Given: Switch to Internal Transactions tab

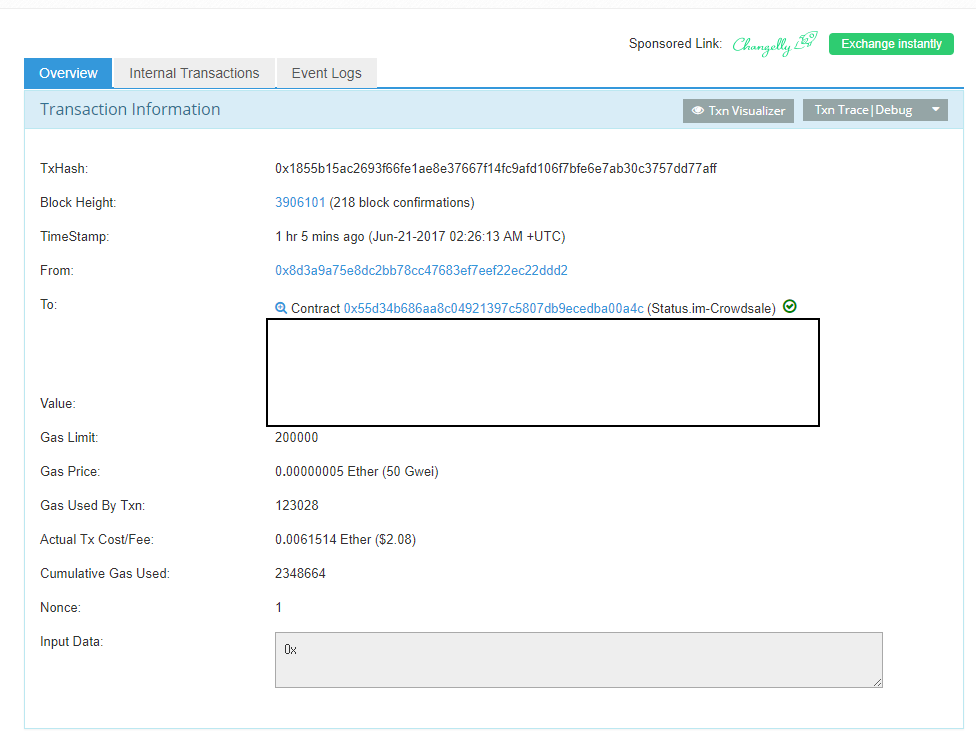Looking at the screenshot, I should click(194, 73).
